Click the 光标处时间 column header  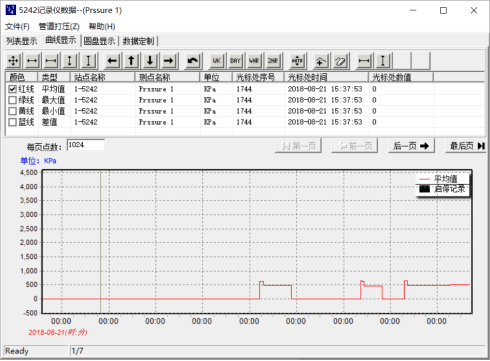click(326, 77)
